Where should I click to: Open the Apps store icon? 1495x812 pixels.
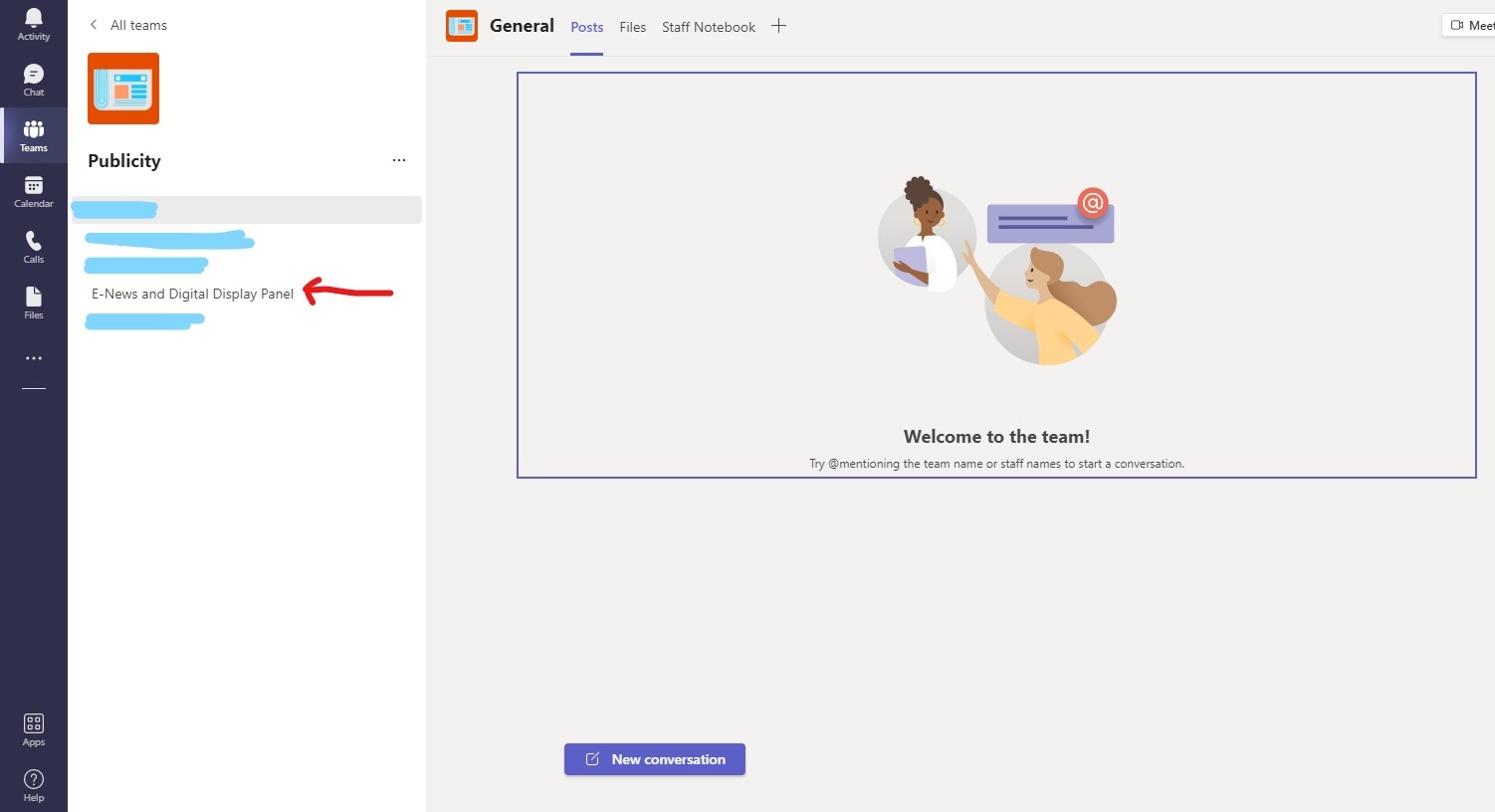[33, 729]
